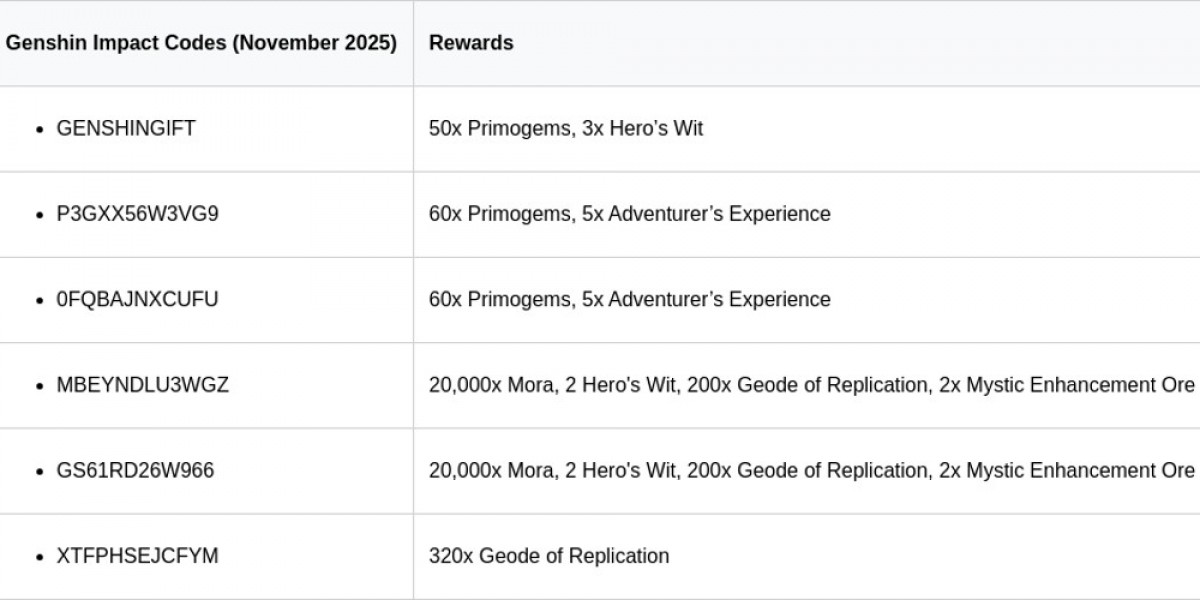This screenshot has height=600, width=1200.
Task: Select the MBEYNDLU3WGZ code text
Action: pos(142,385)
